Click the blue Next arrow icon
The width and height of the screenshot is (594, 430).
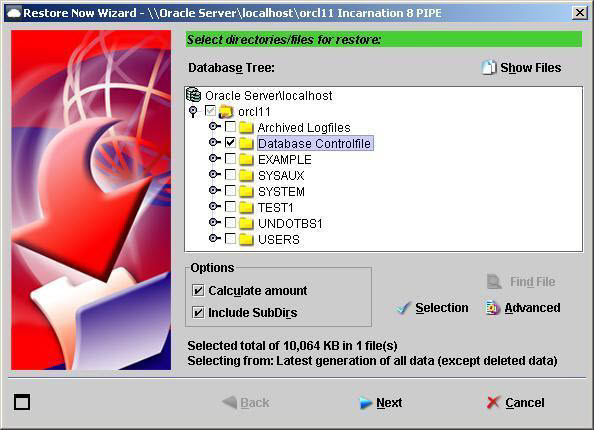point(365,403)
